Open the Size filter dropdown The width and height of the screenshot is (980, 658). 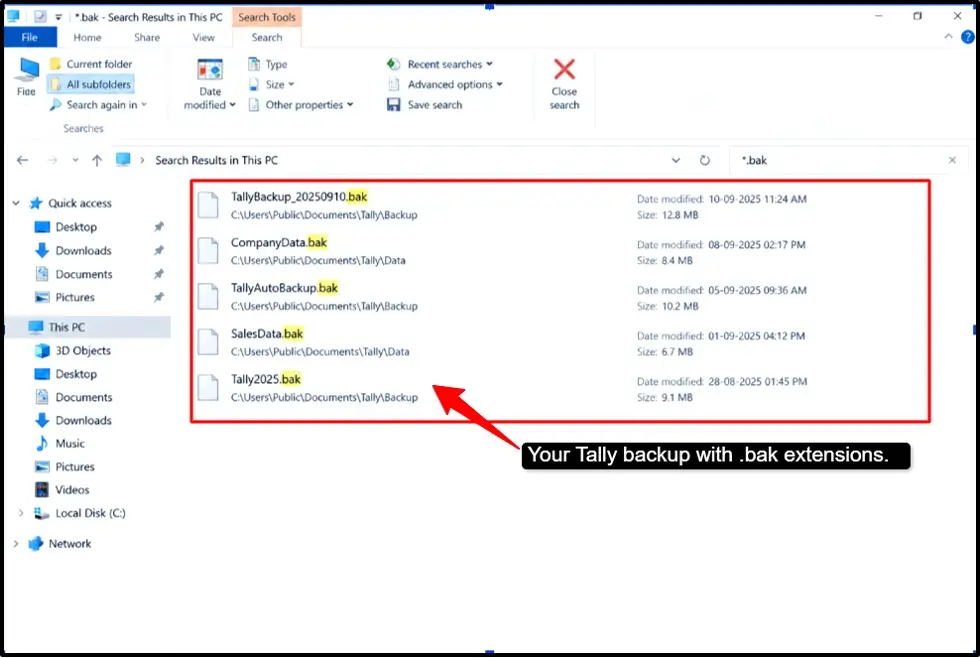272,84
